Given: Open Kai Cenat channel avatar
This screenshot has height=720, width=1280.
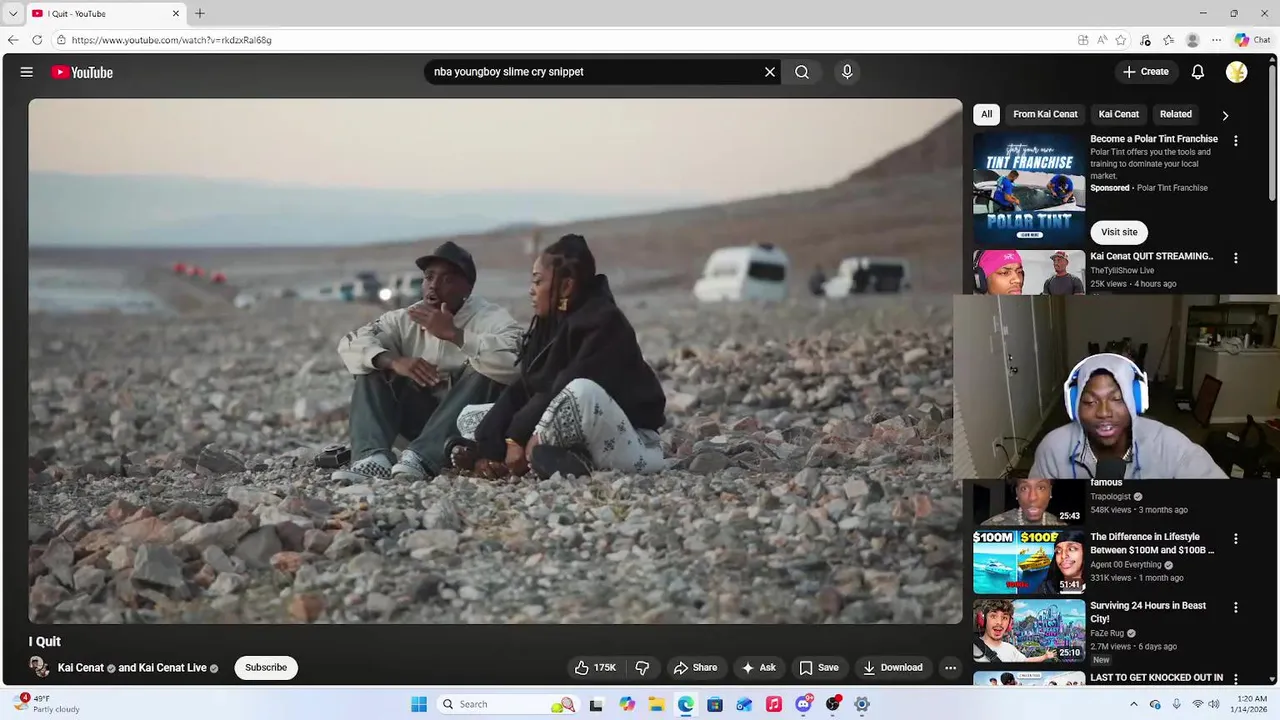Looking at the screenshot, I should click(39, 667).
